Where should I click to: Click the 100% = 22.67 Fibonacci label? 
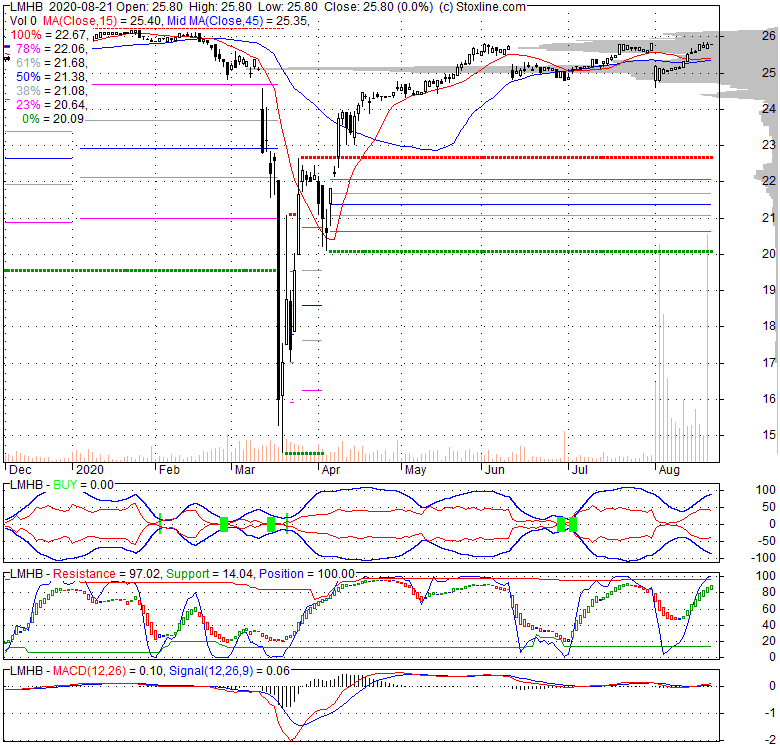tap(49, 35)
